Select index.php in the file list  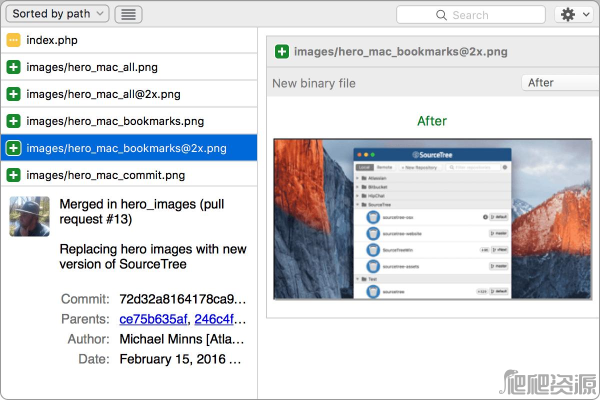point(129,40)
